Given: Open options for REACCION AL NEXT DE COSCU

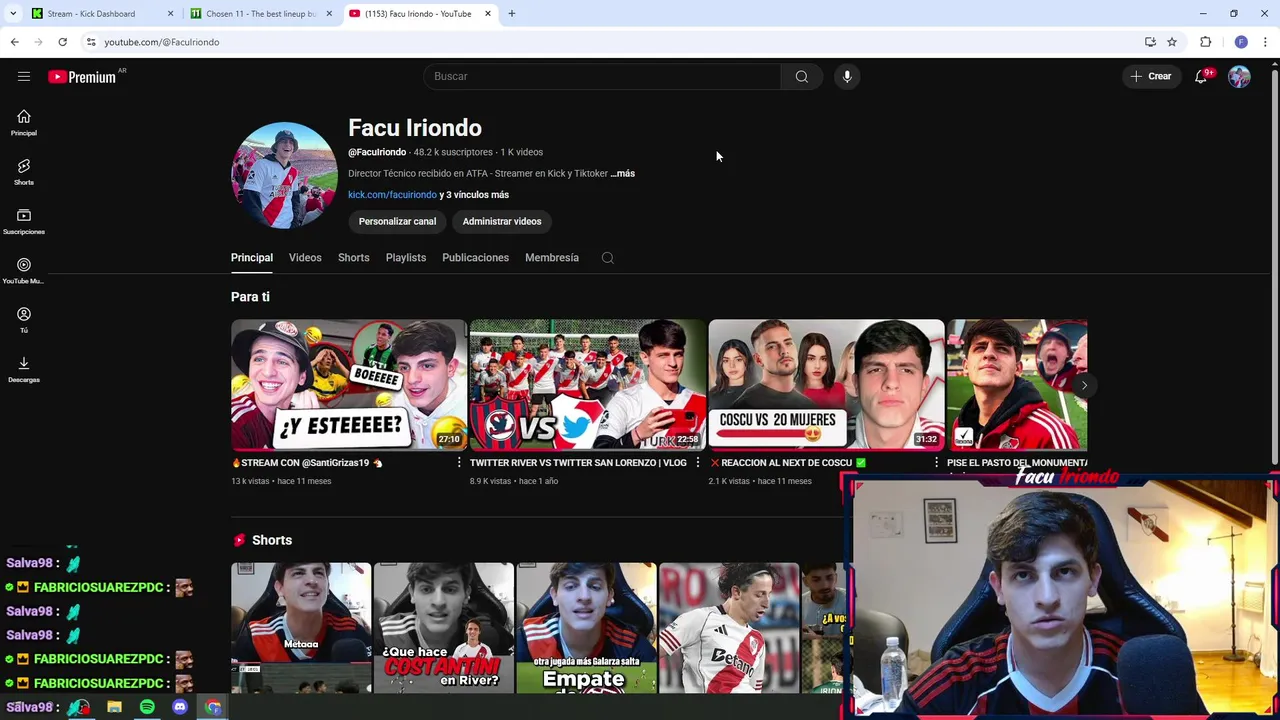Looking at the screenshot, I should [936, 463].
